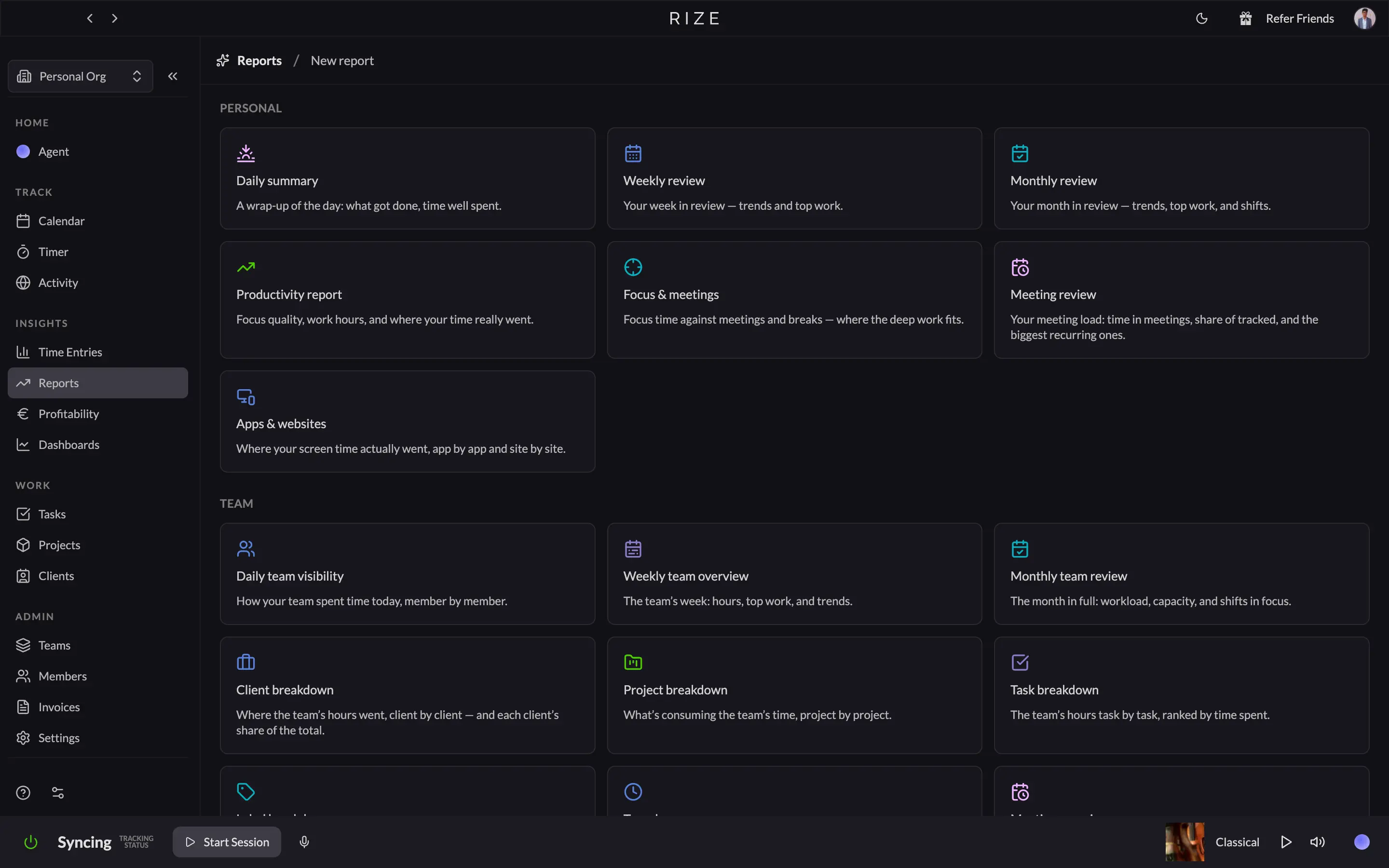Click the Daily team visibility card title
The height and width of the screenshot is (868, 1389).
pyautogui.click(x=290, y=576)
